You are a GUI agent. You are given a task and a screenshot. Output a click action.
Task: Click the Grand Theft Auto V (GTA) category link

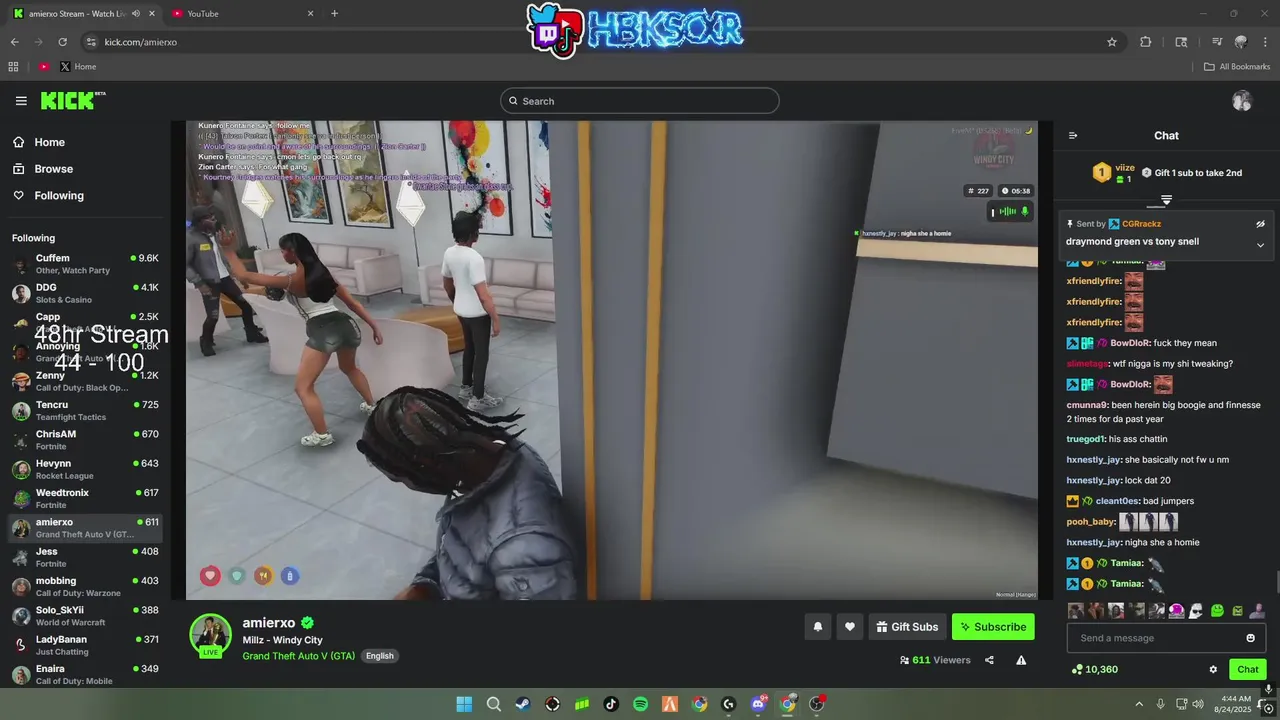[x=298, y=656]
